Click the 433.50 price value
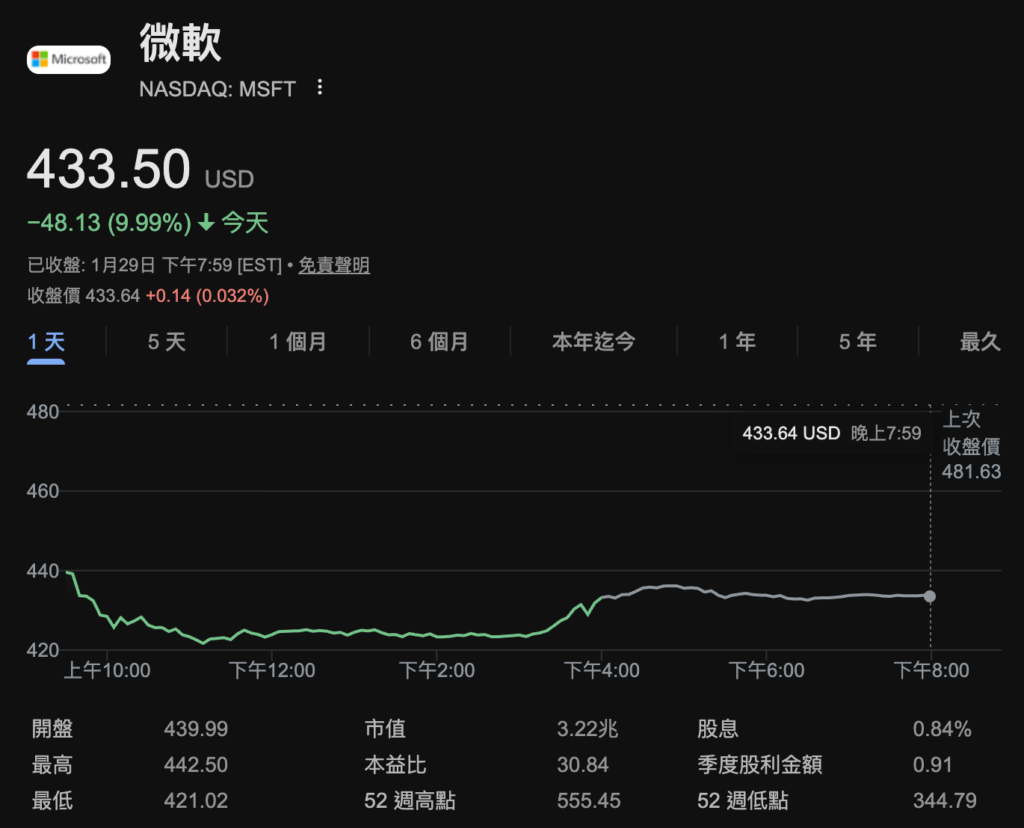This screenshot has width=1024, height=828. (x=108, y=169)
